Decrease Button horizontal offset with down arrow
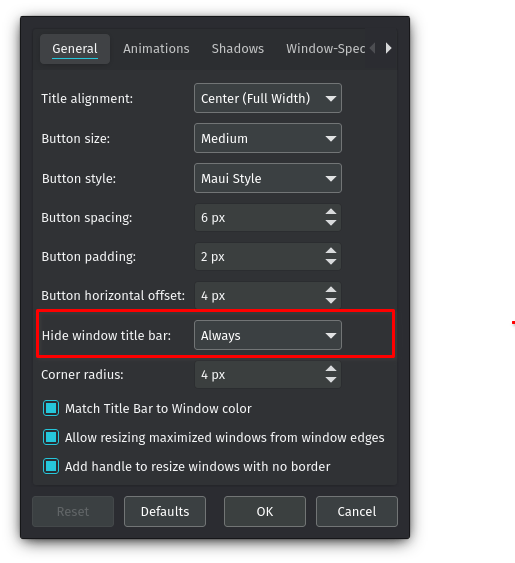The width and height of the screenshot is (515, 563). coord(331,301)
